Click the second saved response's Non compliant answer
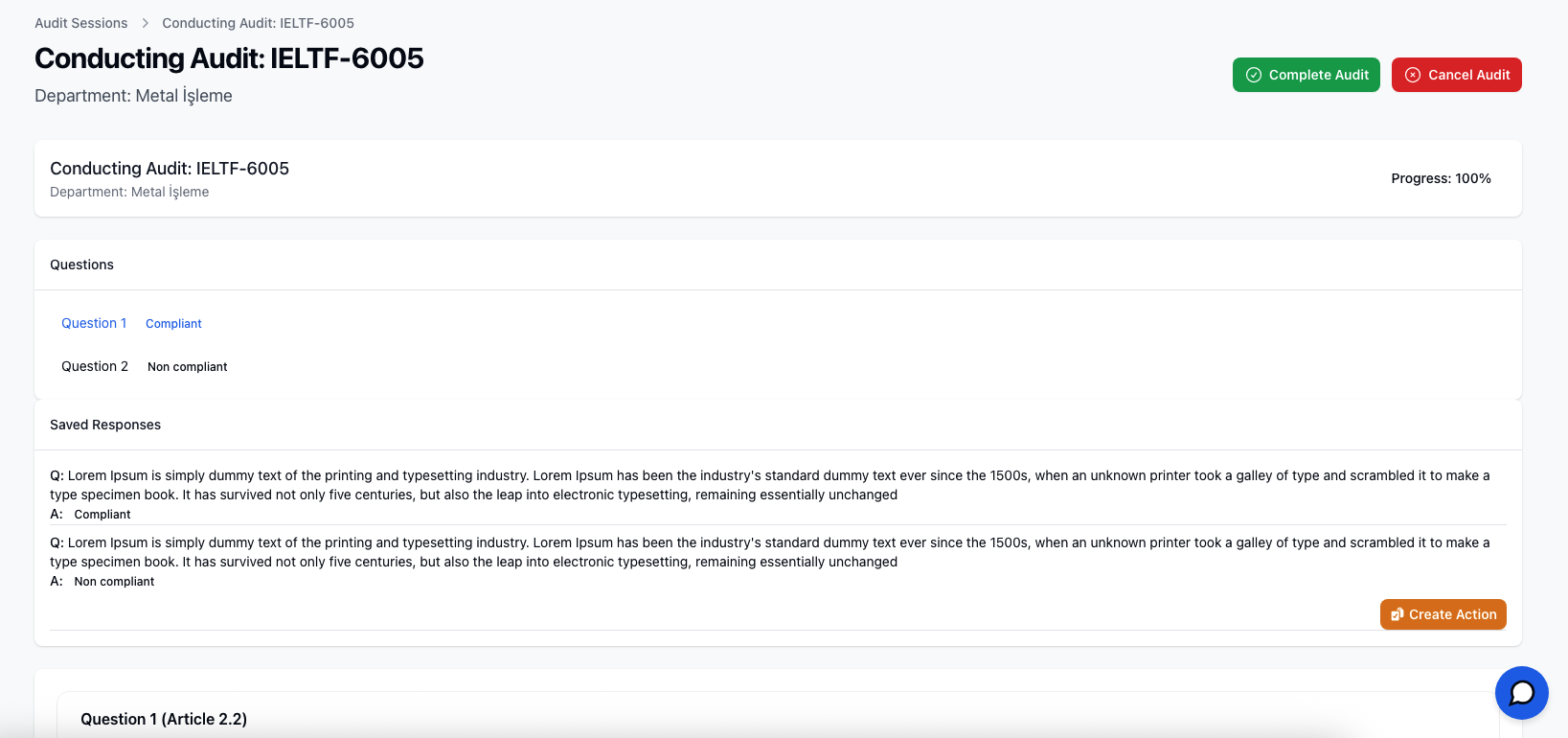Viewport: 1568px width, 738px height. coord(114,582)
